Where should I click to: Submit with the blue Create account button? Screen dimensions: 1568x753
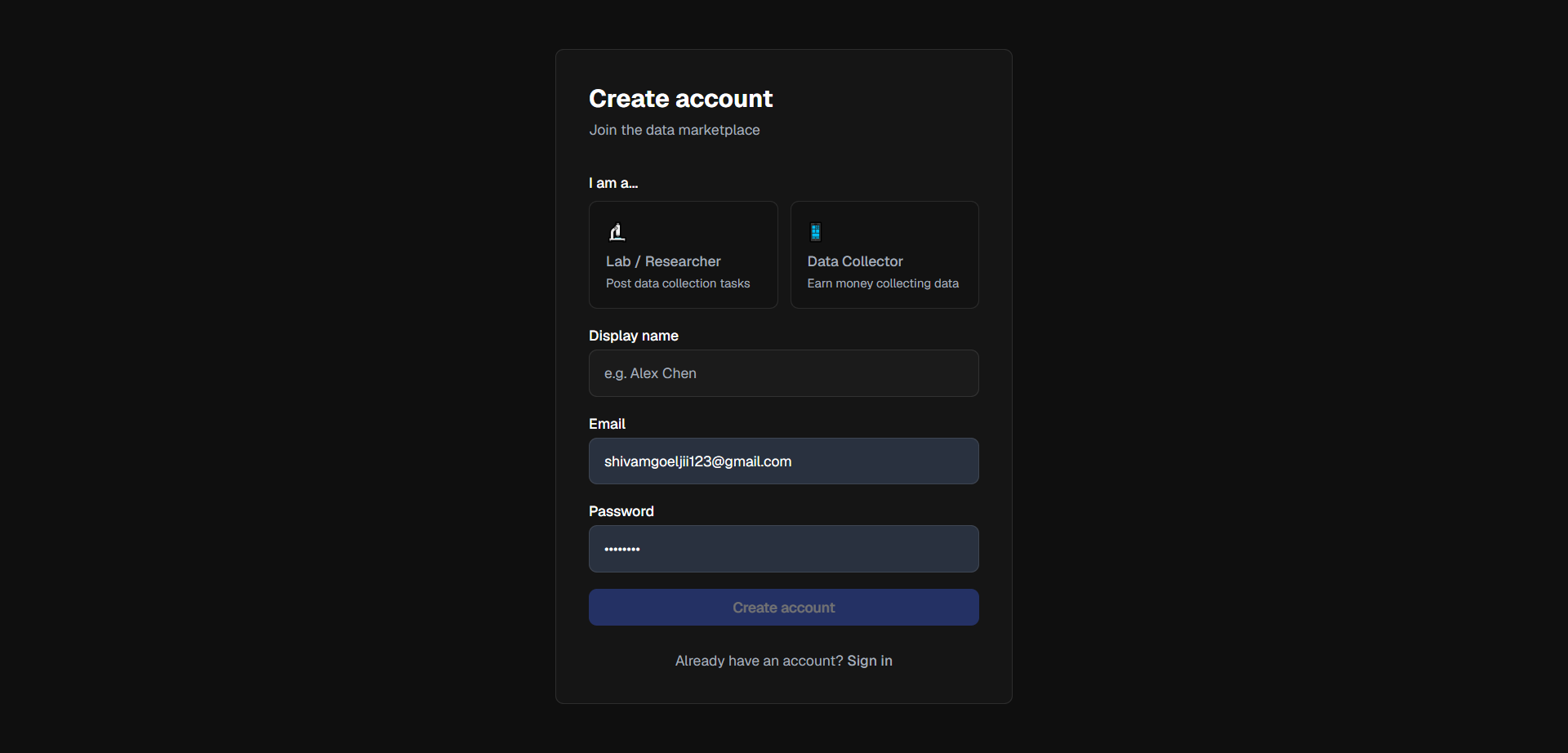(784, 608)
